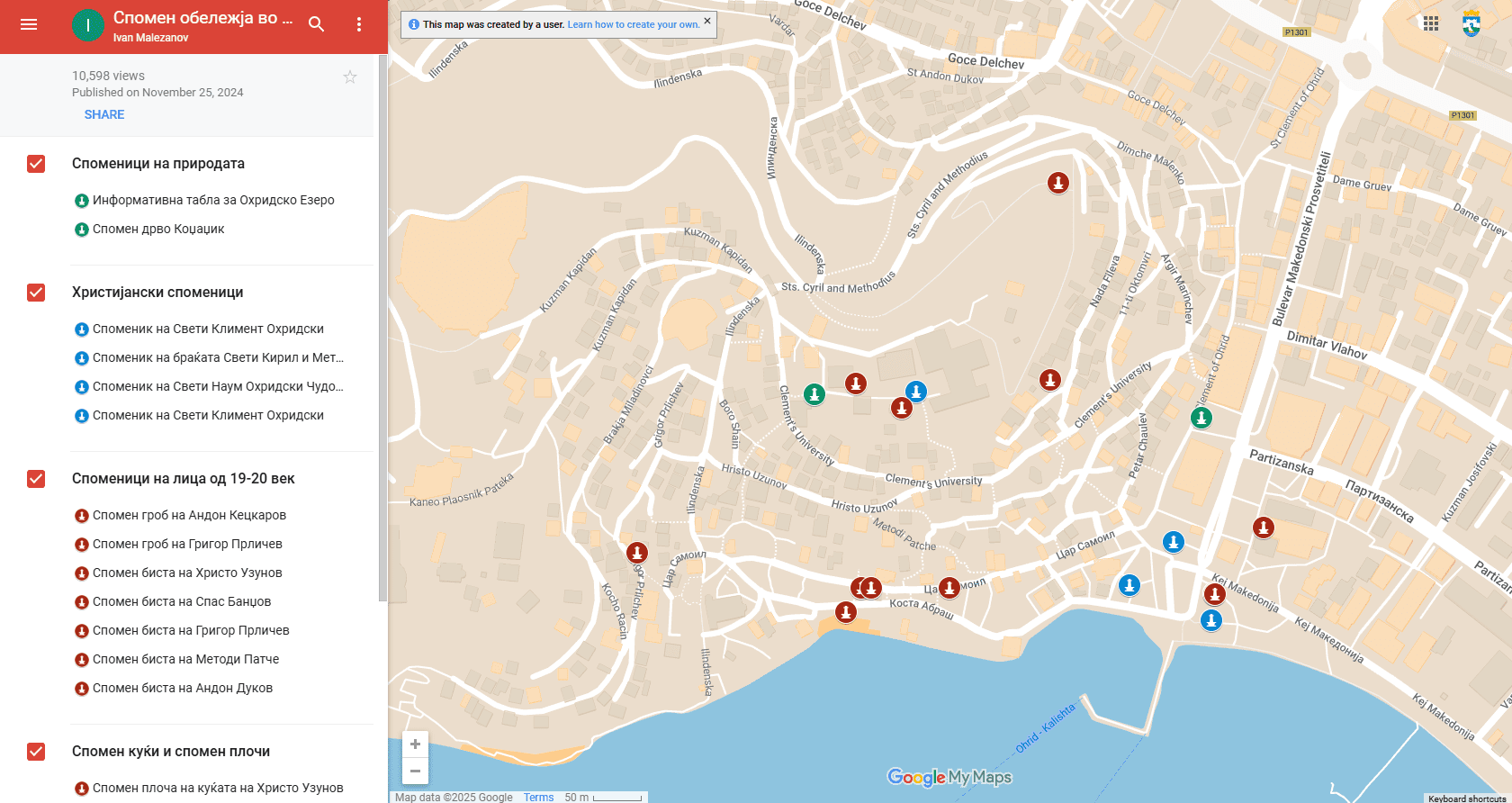This screenshot has height=803, width=1512.
Task: Click Keyboard shortcuts at map corner
Action: 1467,798
